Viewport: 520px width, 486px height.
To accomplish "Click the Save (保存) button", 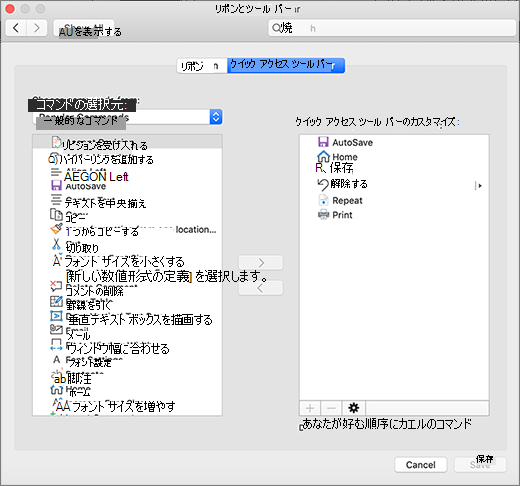I will (x=480, y=464).
